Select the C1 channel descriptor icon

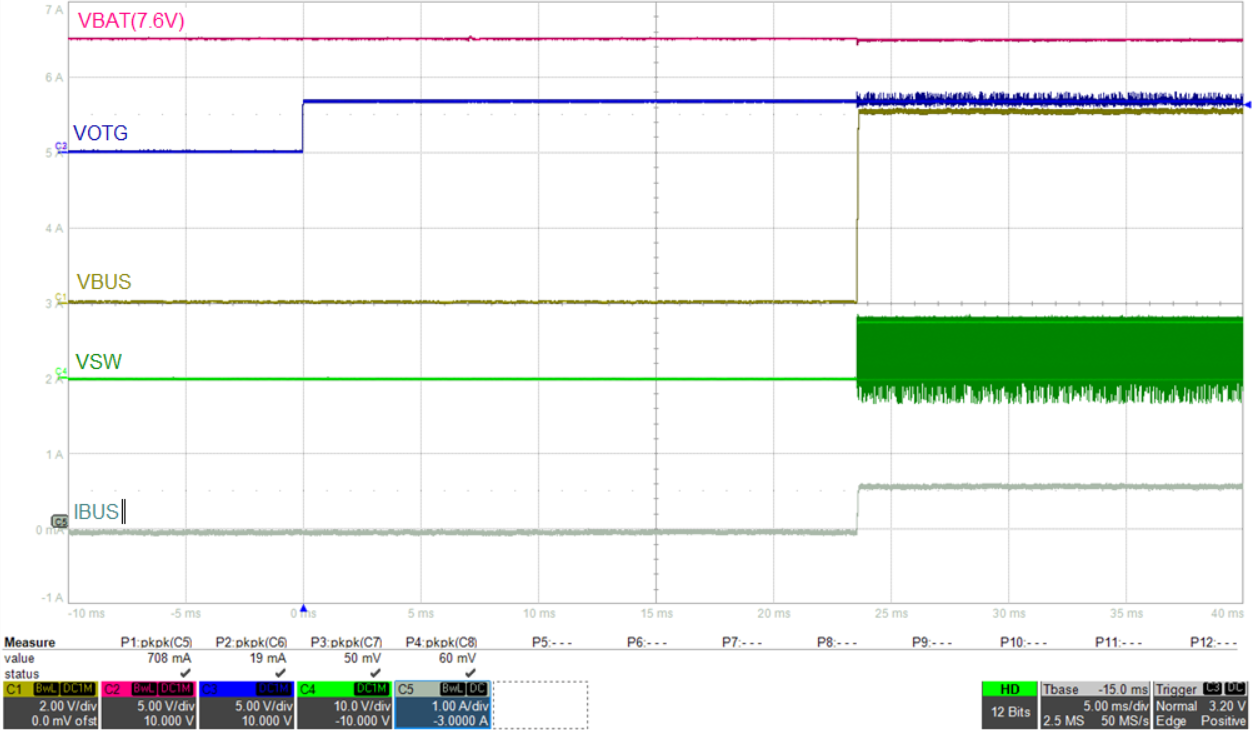16,688
